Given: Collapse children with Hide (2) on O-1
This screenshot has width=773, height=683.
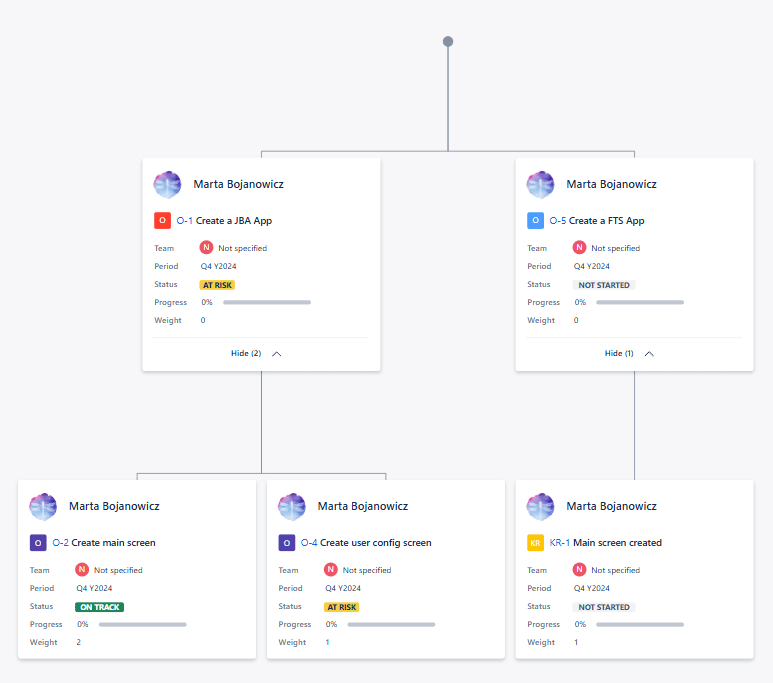Looking at the screenshot, I should [x=246, y=353].
